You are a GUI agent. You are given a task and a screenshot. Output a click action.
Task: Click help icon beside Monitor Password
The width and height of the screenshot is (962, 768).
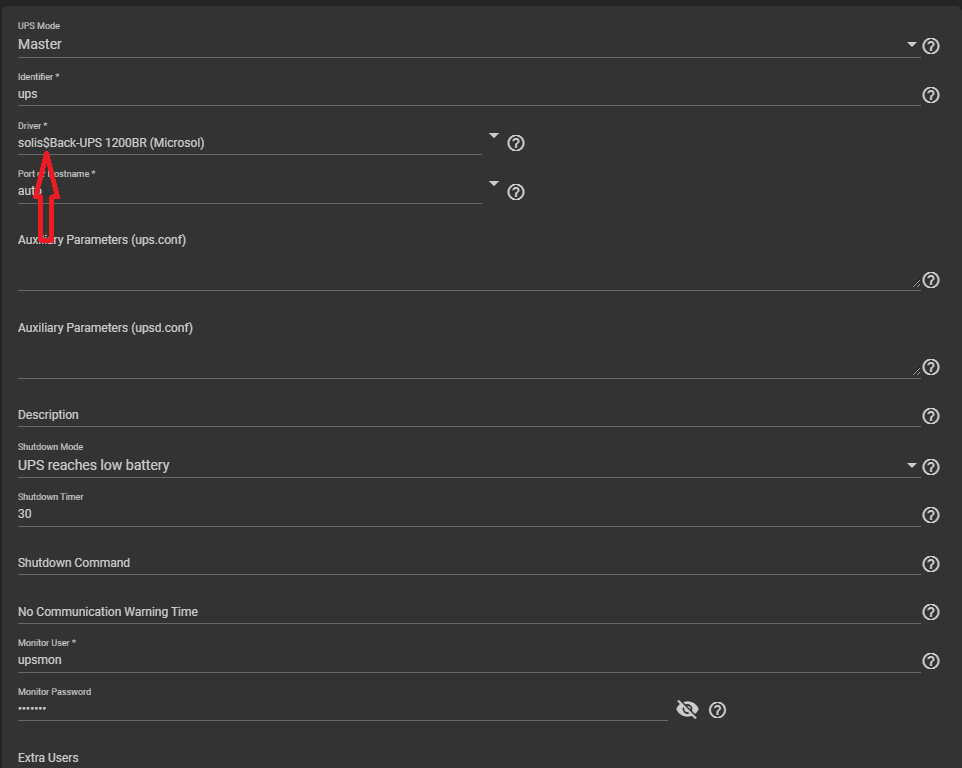[717, 710]
